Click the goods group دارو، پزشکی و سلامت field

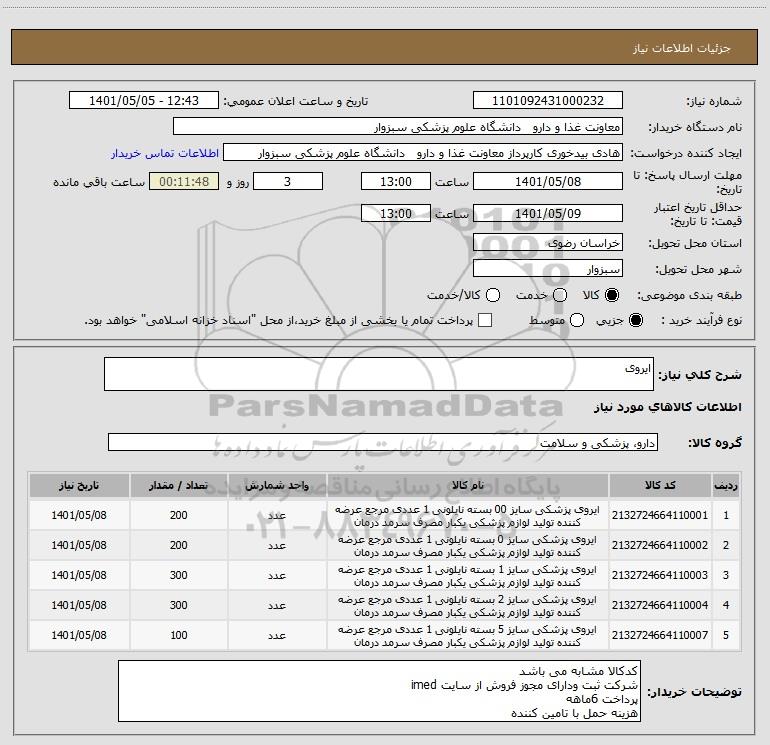click(x=383, y=442)
